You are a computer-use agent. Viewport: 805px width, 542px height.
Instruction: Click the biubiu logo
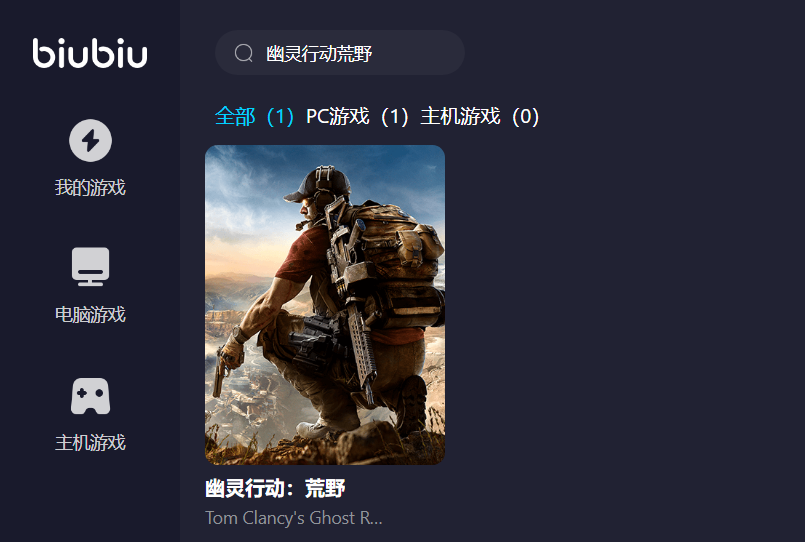point(90,53)
